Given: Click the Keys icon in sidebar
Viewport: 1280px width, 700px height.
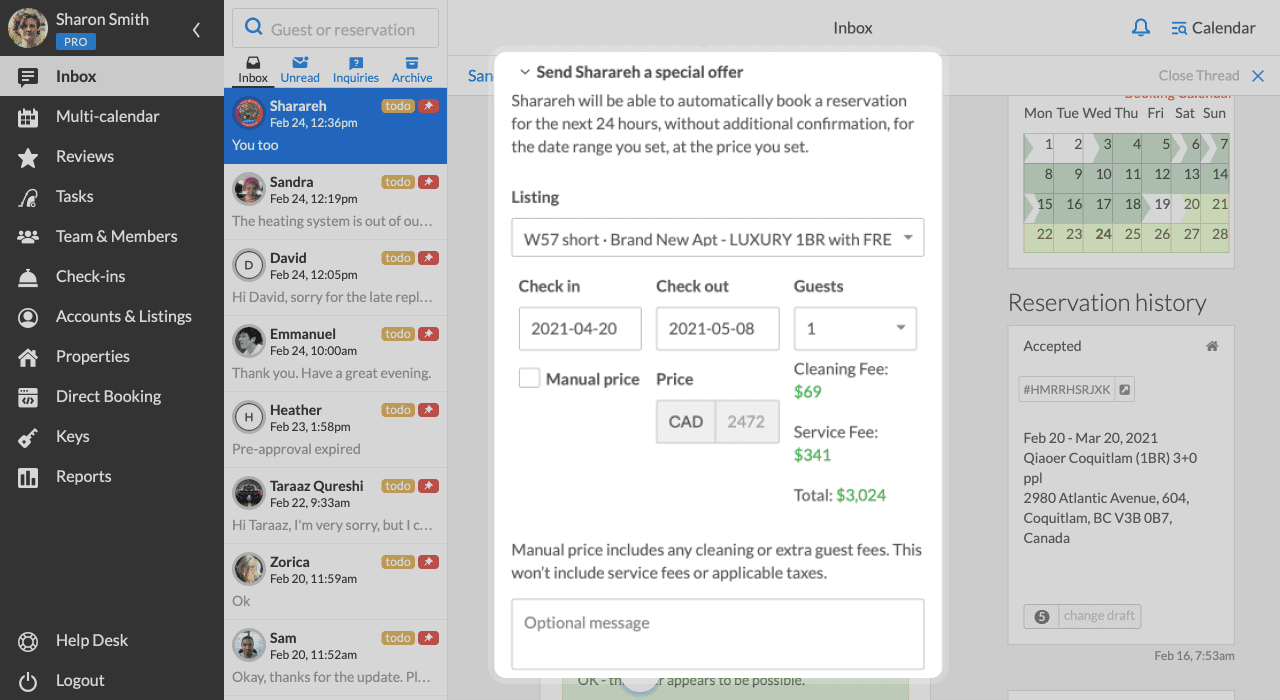Looking at the screenshot, I should click(28, 437).
